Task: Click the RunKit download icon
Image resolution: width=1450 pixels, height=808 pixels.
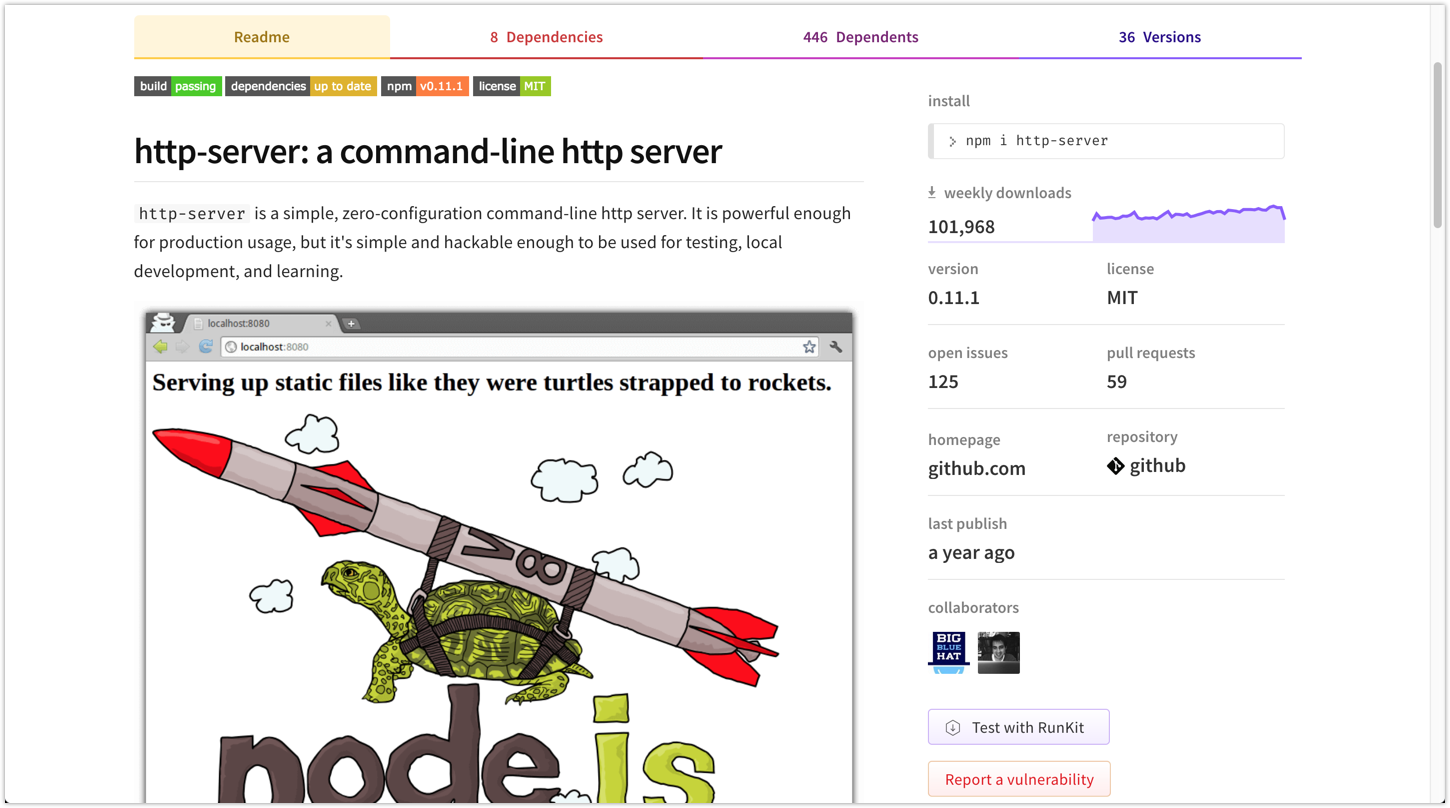Action: [953, 728]
